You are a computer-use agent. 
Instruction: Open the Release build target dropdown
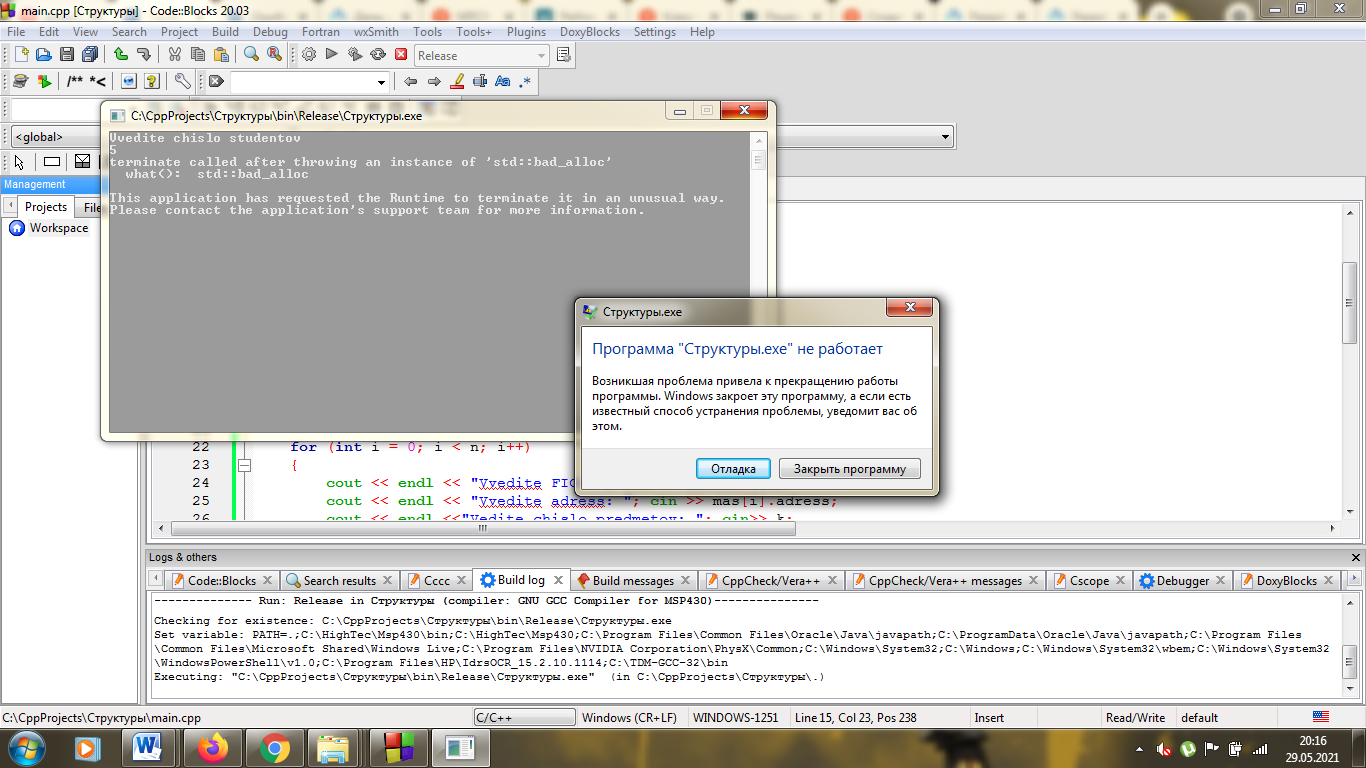(x=482, y=56)
